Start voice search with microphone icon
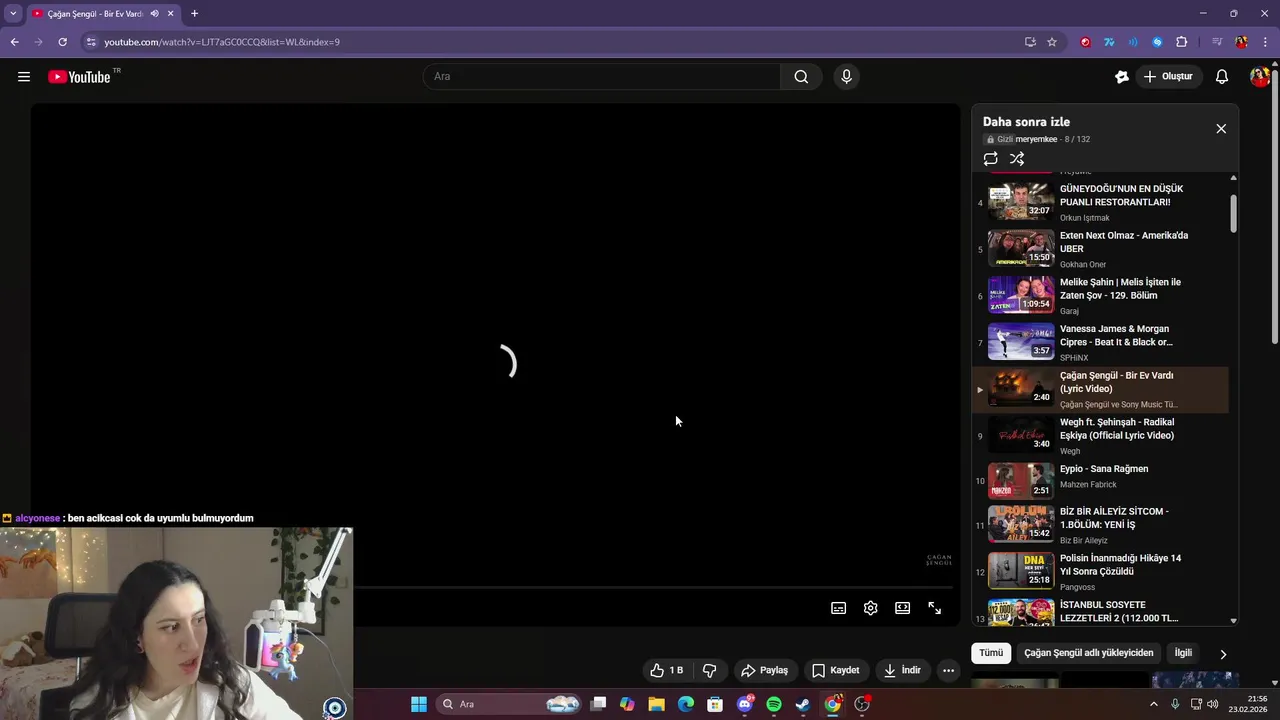Screen dimensions: 1280x720 (846, 77)
